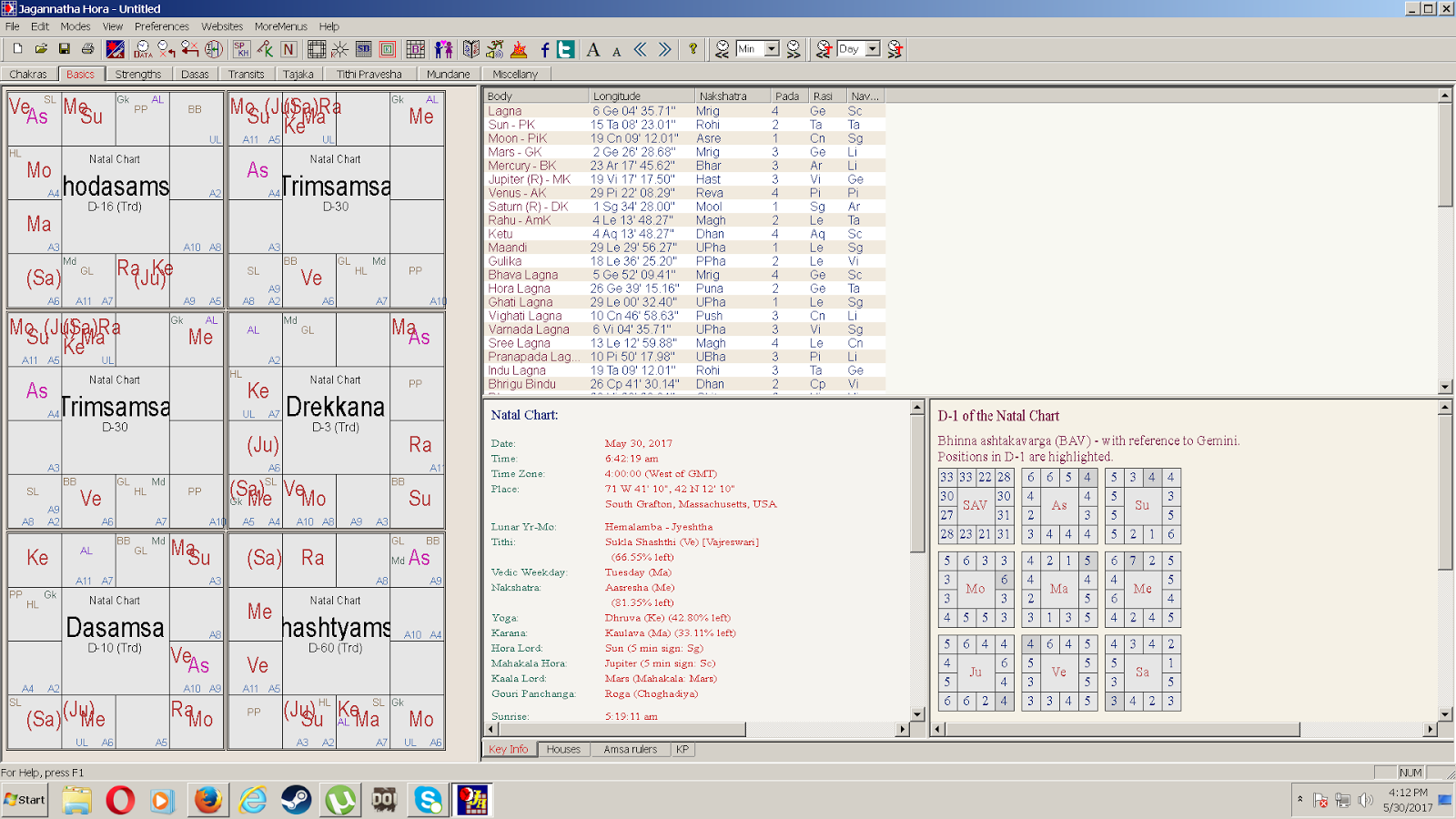Click the Natal Chart info scroll-down arrow
Screen dimensions: 1456x819
(x=917, y=714)
